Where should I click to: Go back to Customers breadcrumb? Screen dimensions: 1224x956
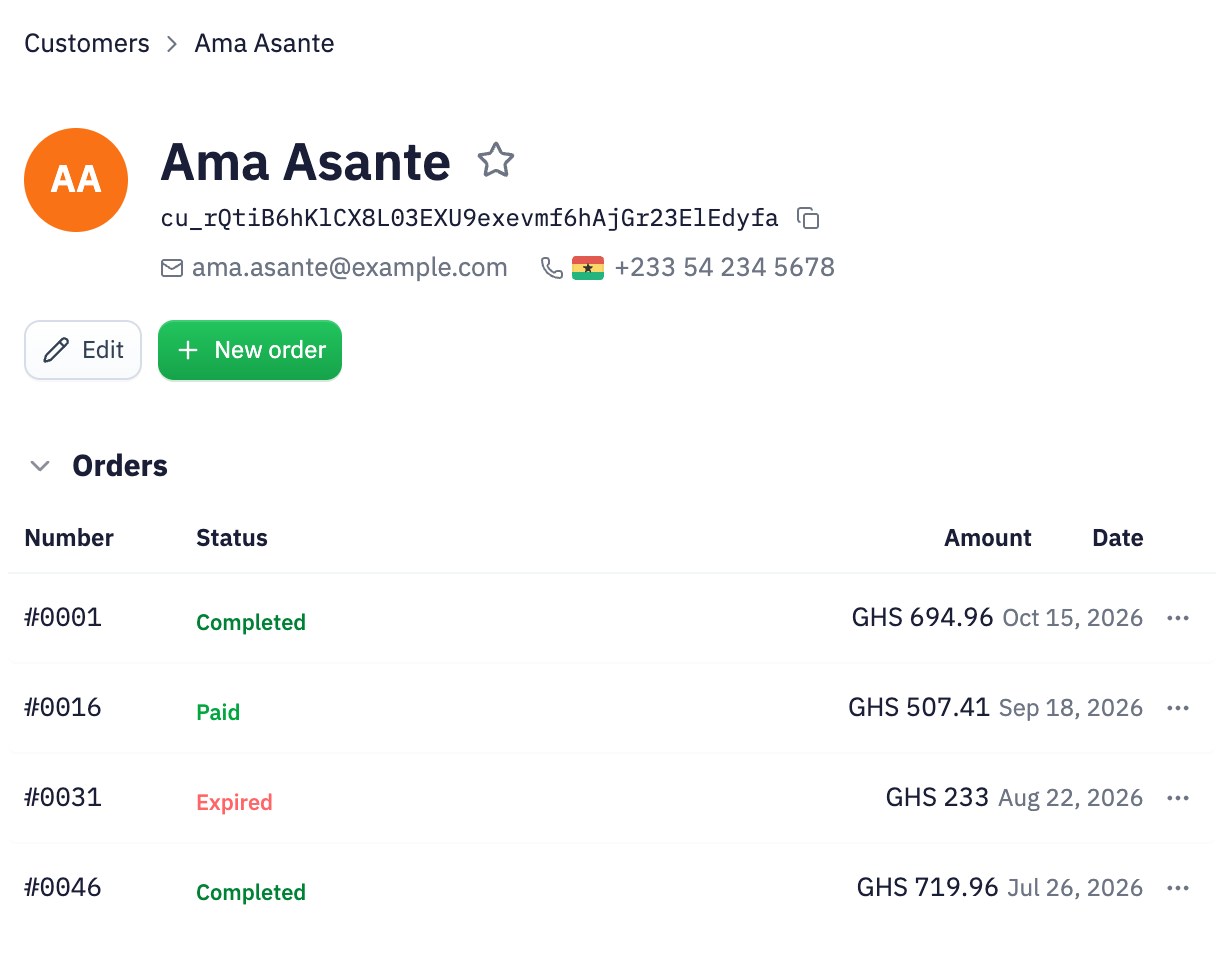click(x=87, y=44)
